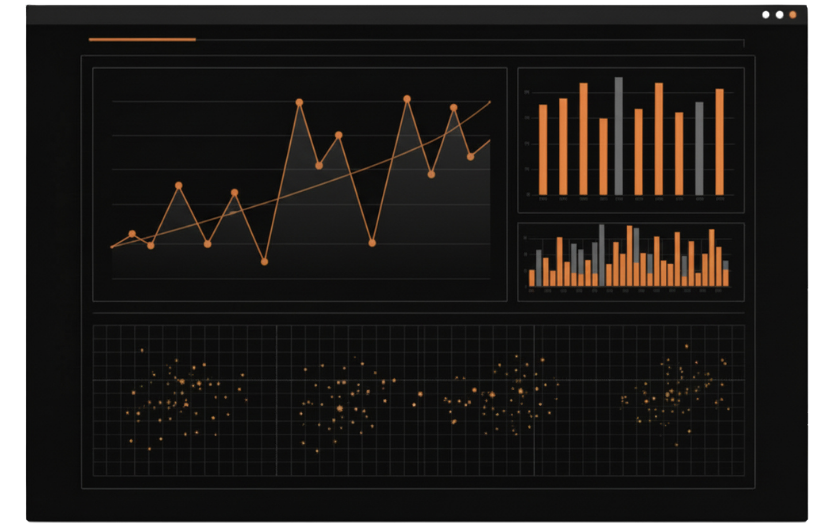Click the orange circular button in the title bar
The width and height of the screenshot is (832, 528).
[793, 15]
